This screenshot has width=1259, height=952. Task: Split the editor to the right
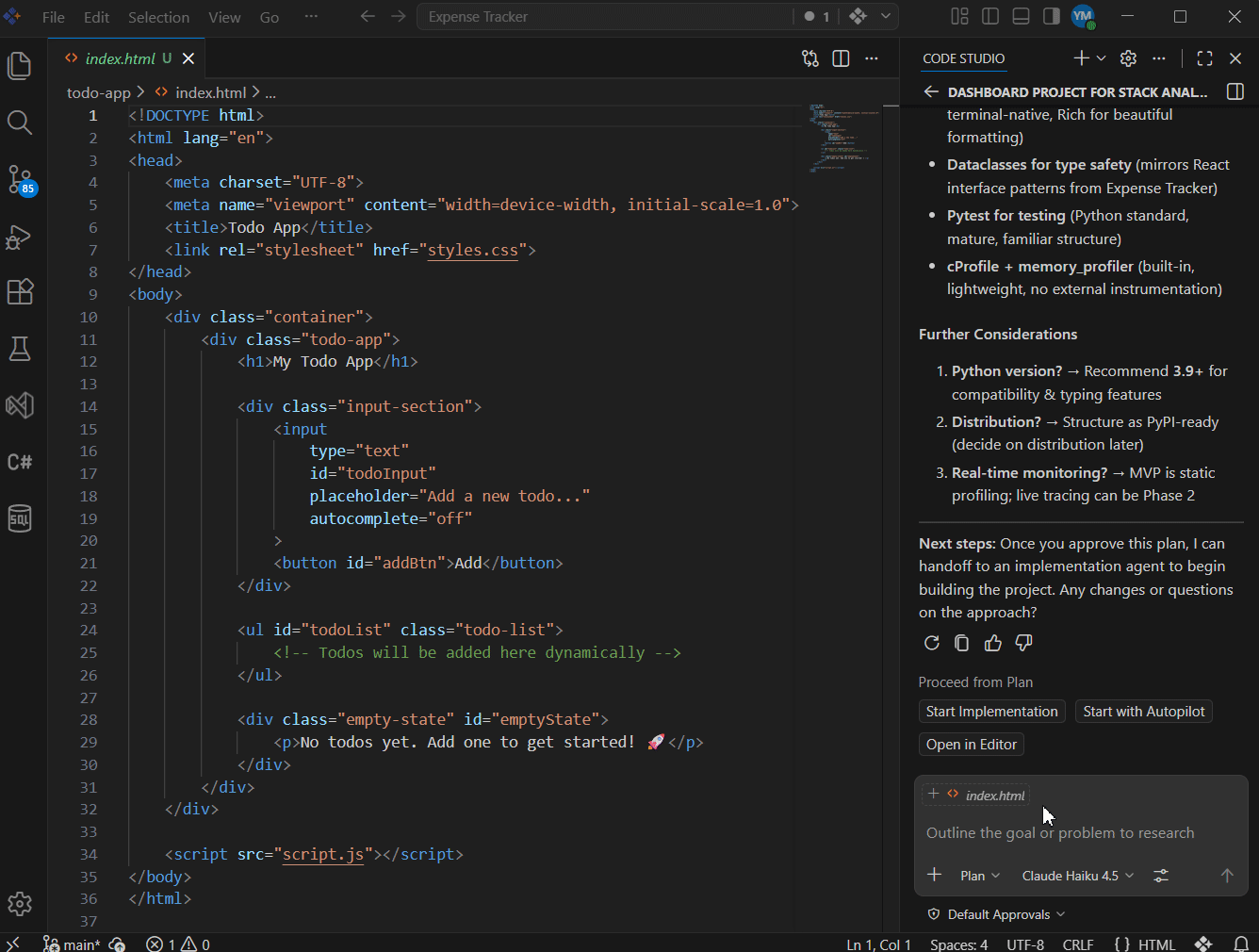click(x=842, y=58)
